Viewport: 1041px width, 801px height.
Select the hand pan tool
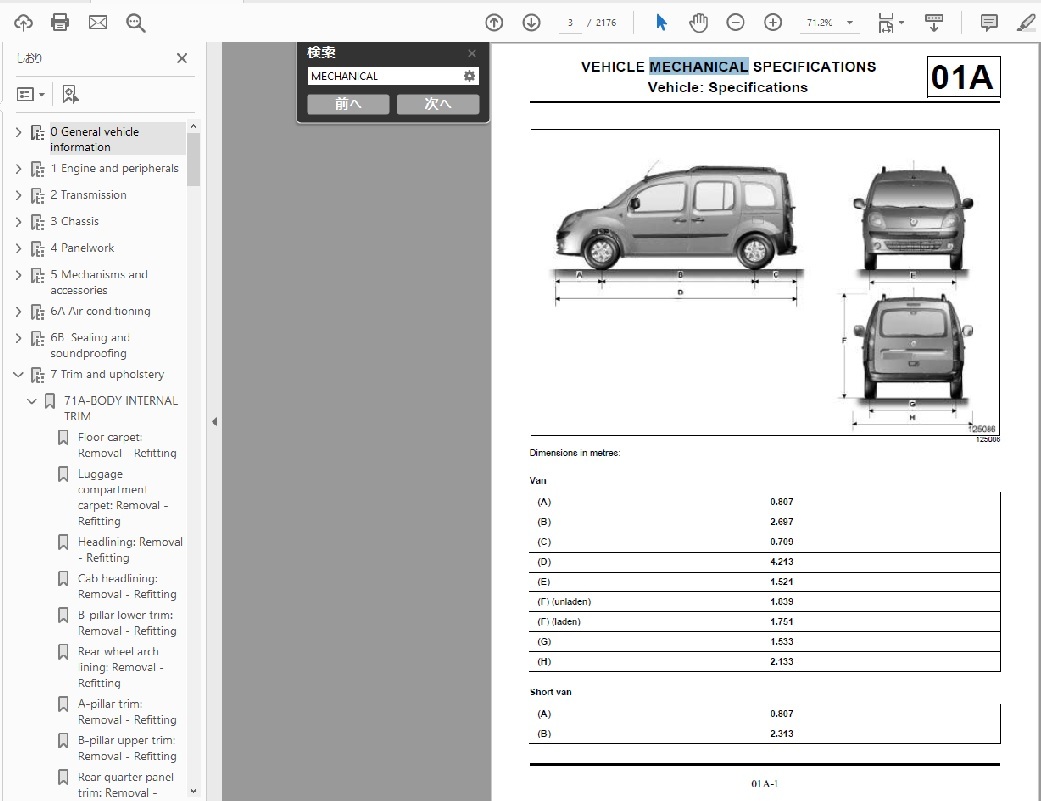[x=698, y=22]
